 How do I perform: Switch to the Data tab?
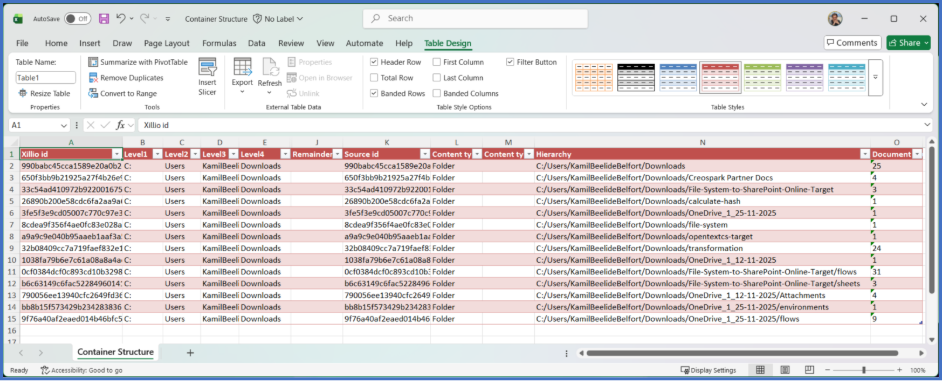[257, 43]
